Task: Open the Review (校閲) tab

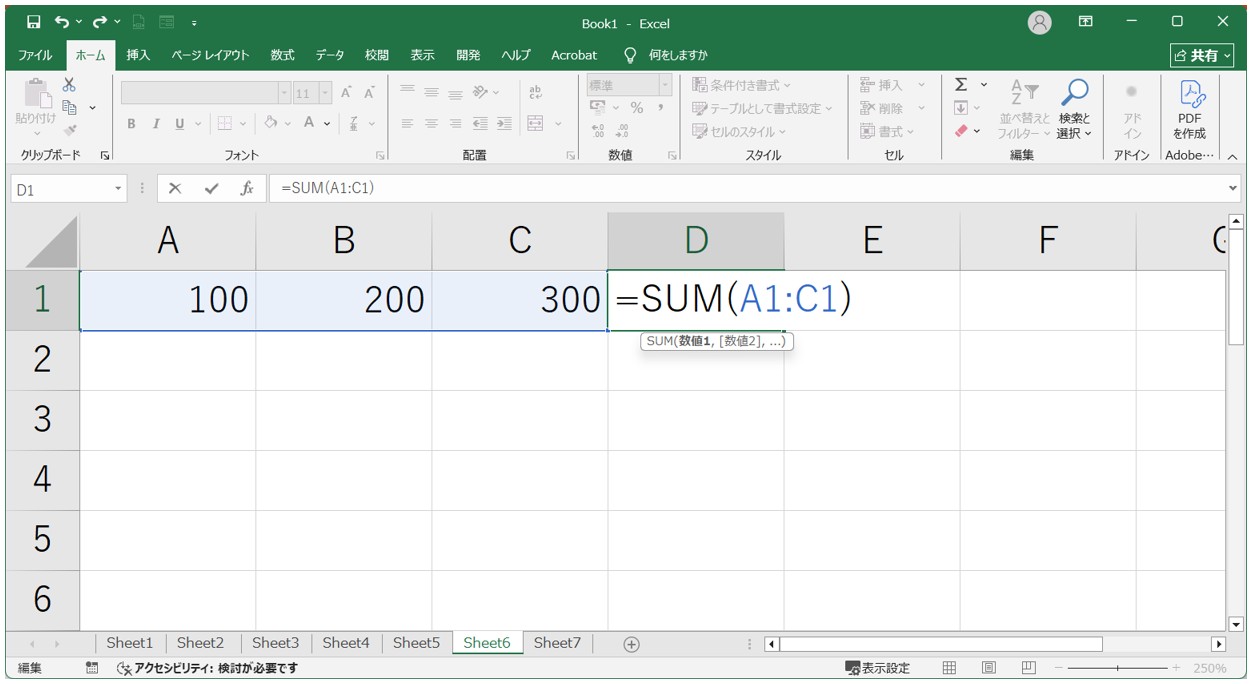Action: [x=377, y=55]
